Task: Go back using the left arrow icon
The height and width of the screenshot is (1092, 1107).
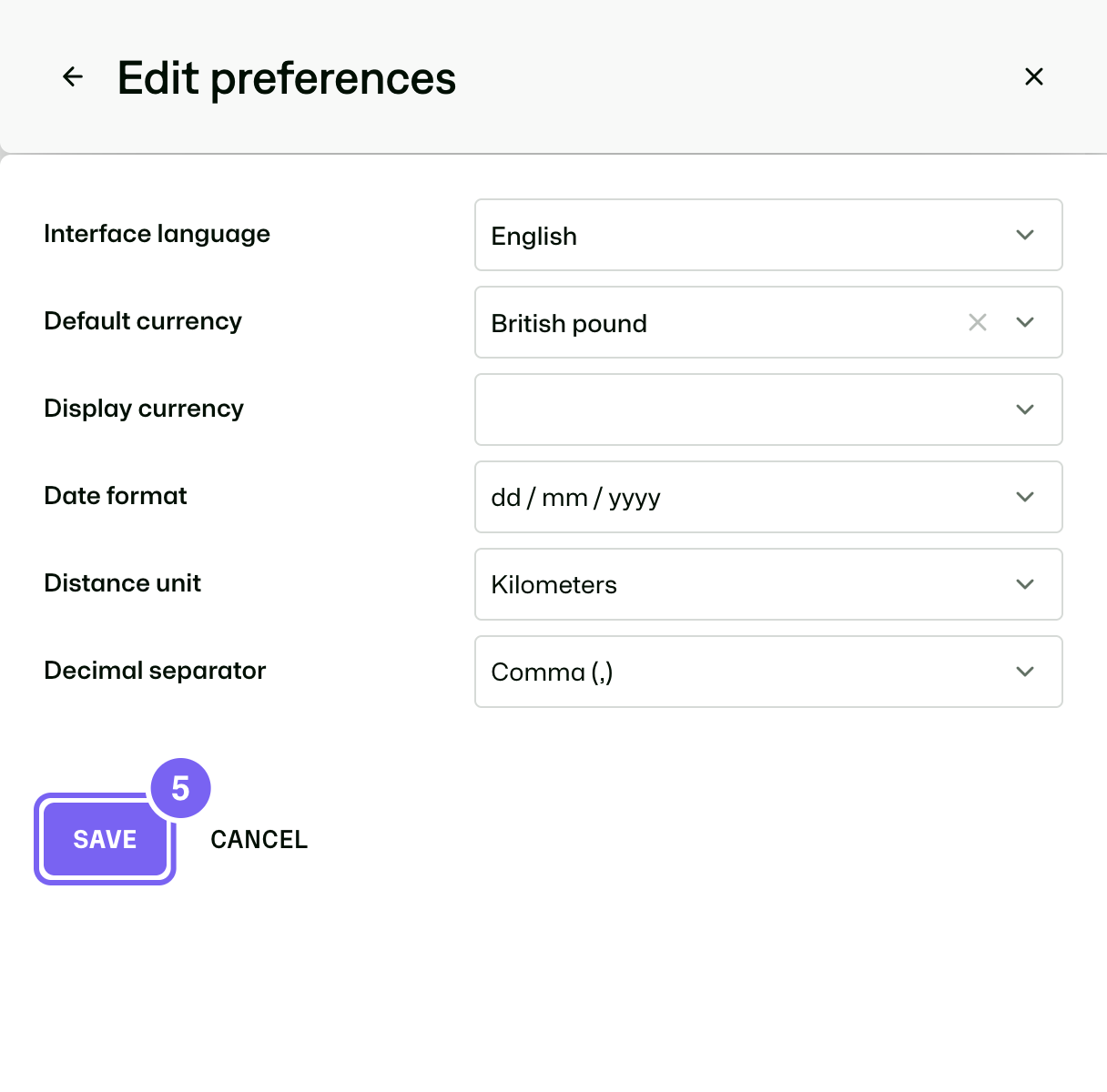Action: (x=73, y=77)
